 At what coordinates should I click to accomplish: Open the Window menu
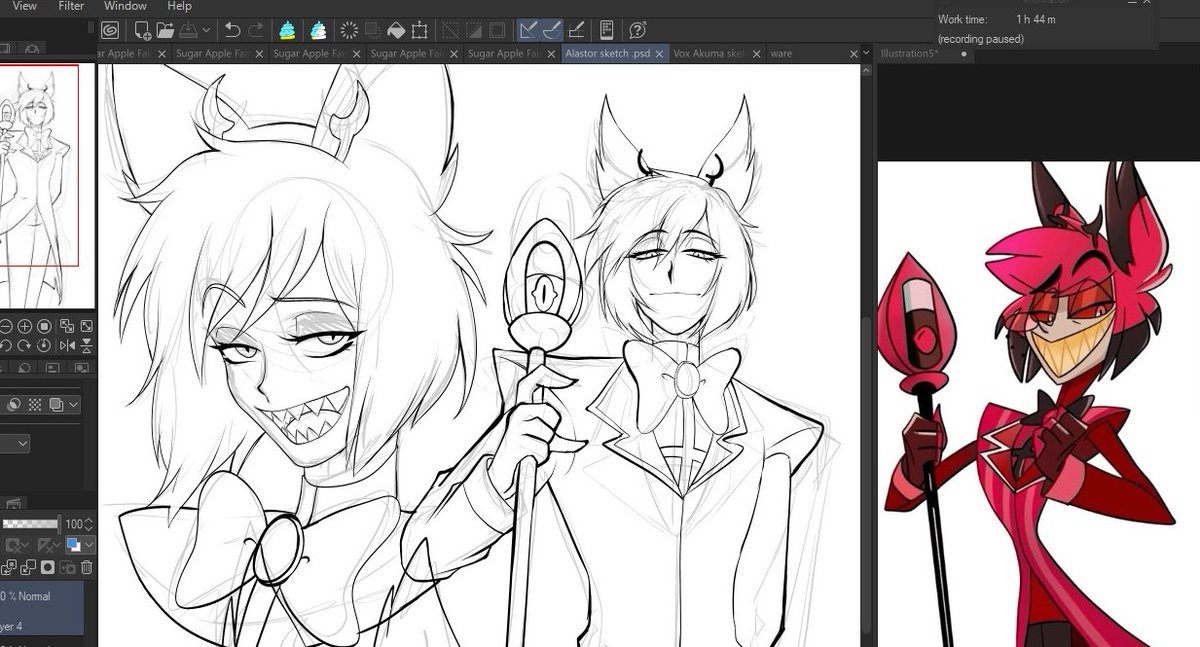[125, 6]
